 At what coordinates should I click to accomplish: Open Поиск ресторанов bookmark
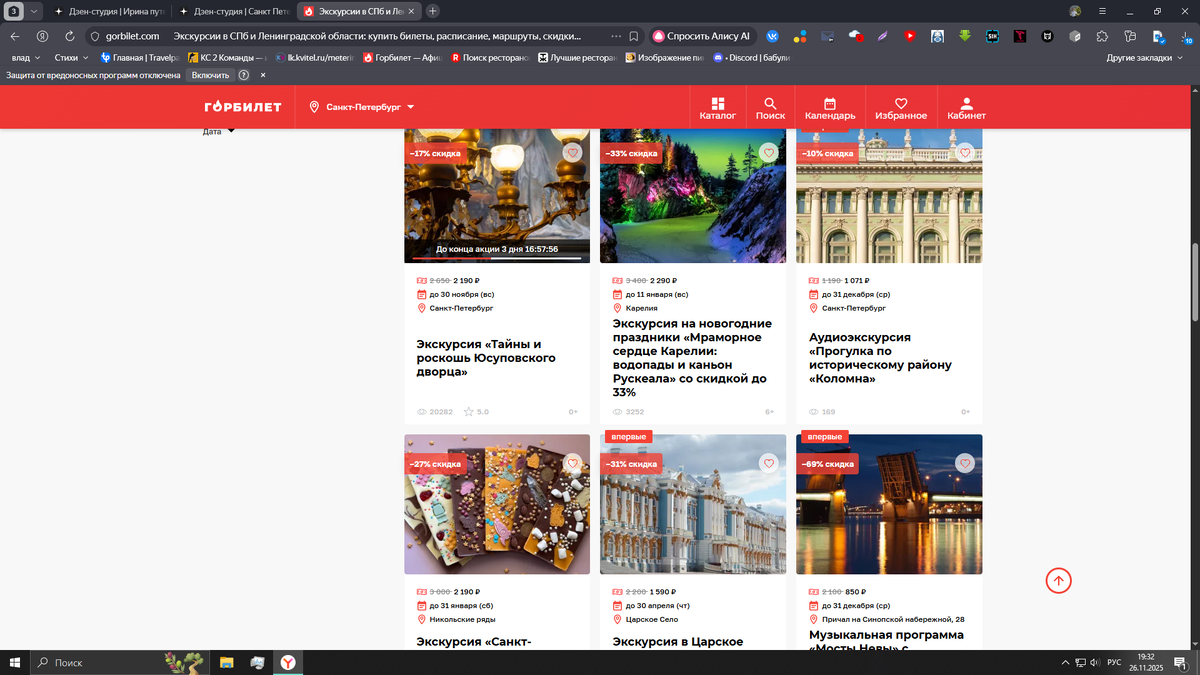tap(488, 58)
